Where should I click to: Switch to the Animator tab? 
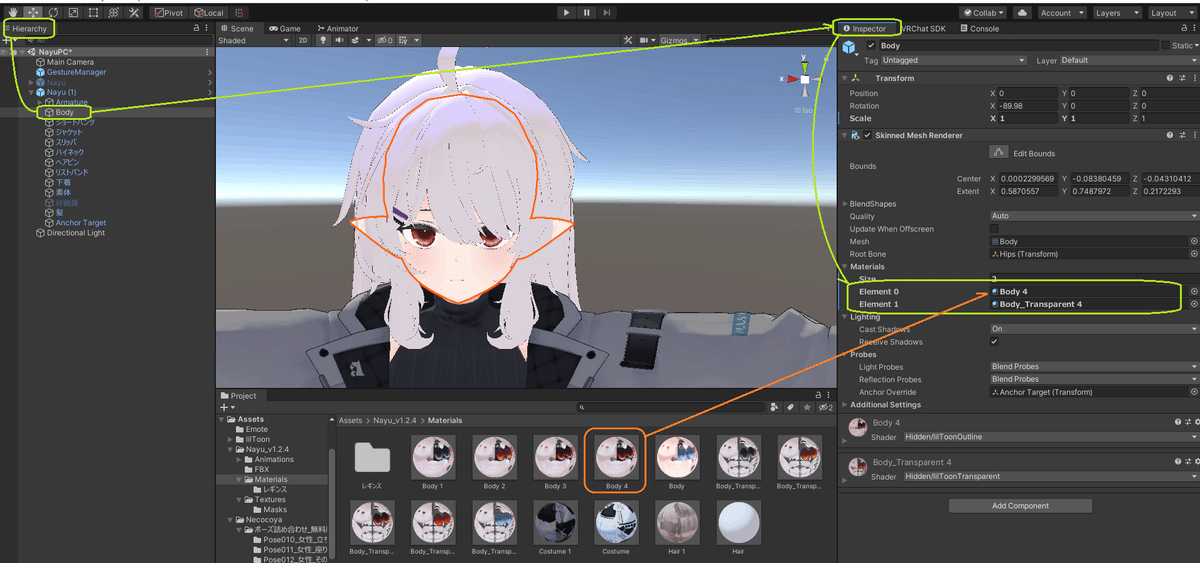337,29
